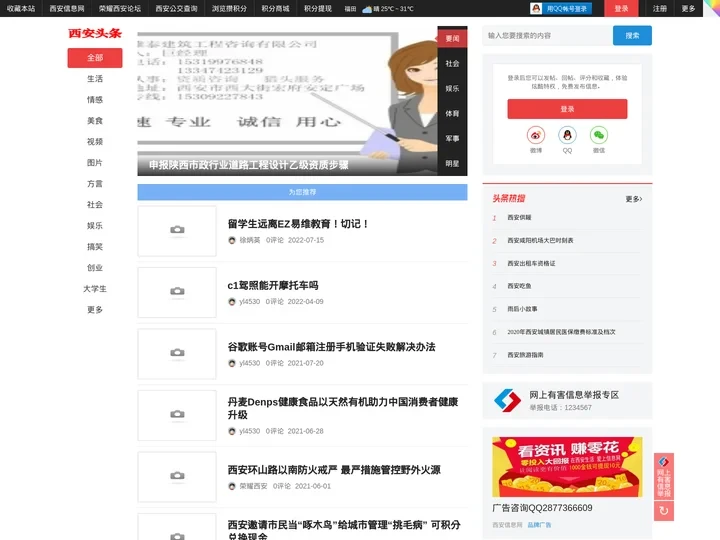Open article 谷歌账号Gmail邮箱注册手机验证失败解决办法

(332, 347)
